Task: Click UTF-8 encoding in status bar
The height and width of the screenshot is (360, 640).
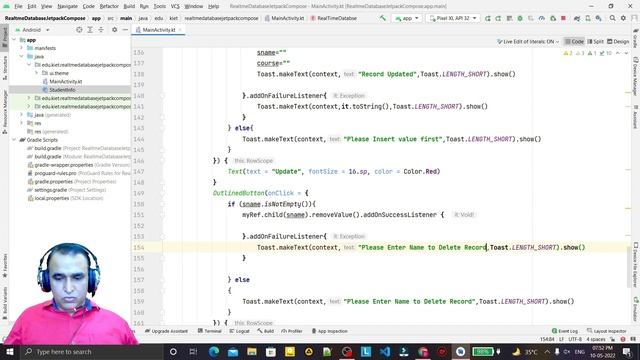Action: point(575,339)
